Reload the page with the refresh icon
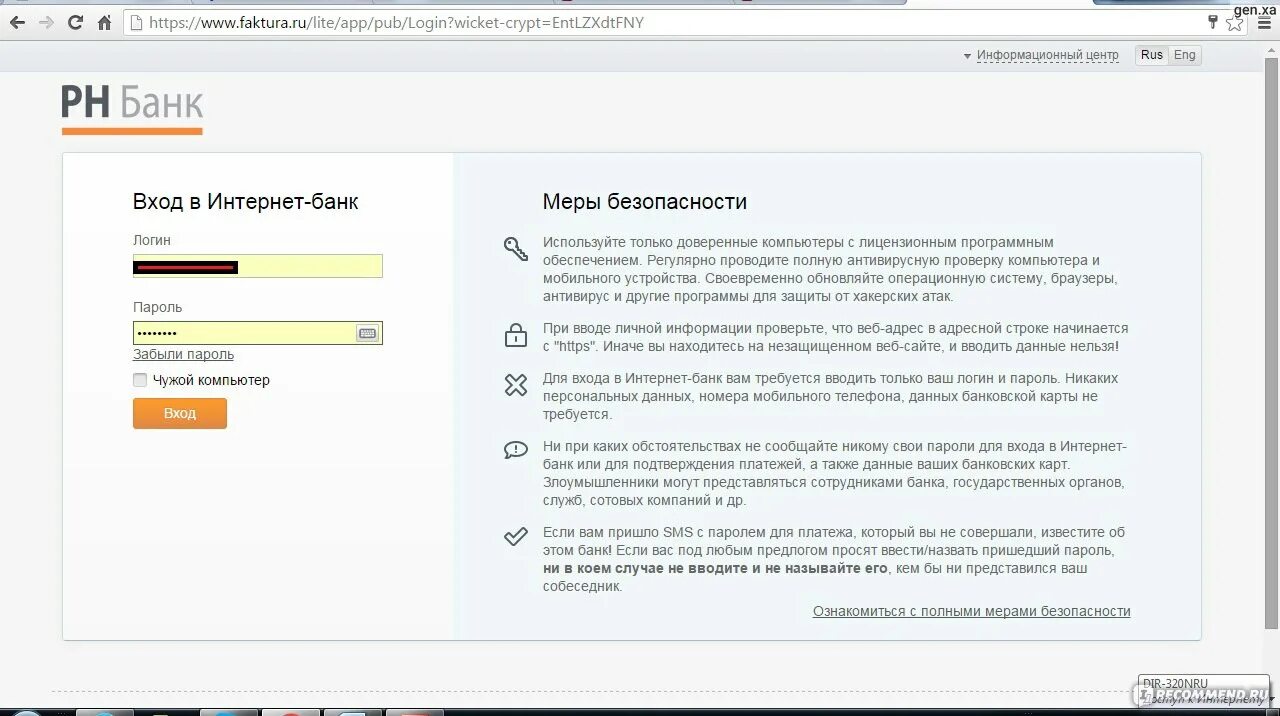Image resolution: width=1280 pixels, height=716 pixels. pyautogui.click(x=75, y=22)
